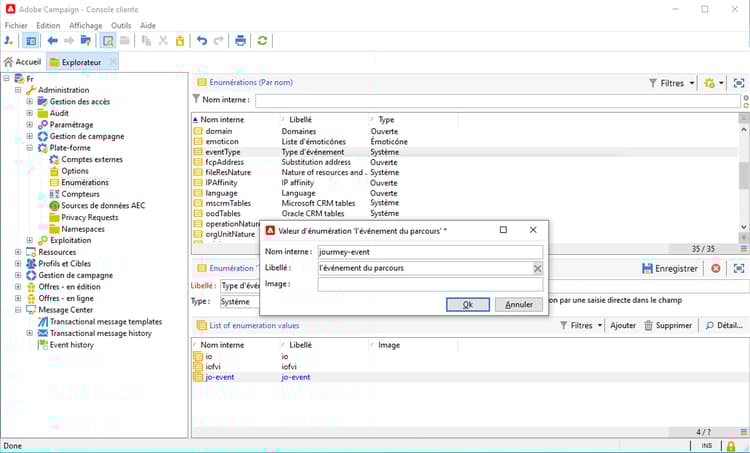This screenshot has height=453, width=750.
Task: Click Annuler in the dialog
Action: click(519, 304)
